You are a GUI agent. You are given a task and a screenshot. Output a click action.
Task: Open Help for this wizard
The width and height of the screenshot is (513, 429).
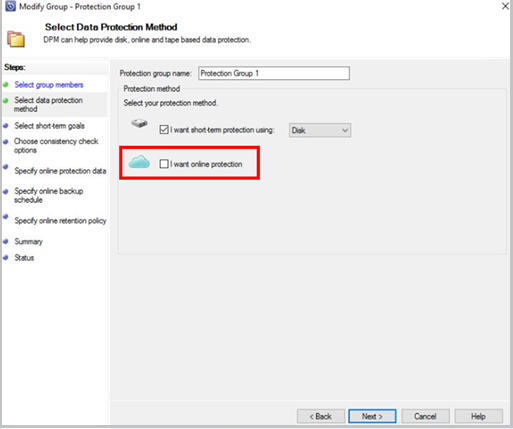point(478,416)
